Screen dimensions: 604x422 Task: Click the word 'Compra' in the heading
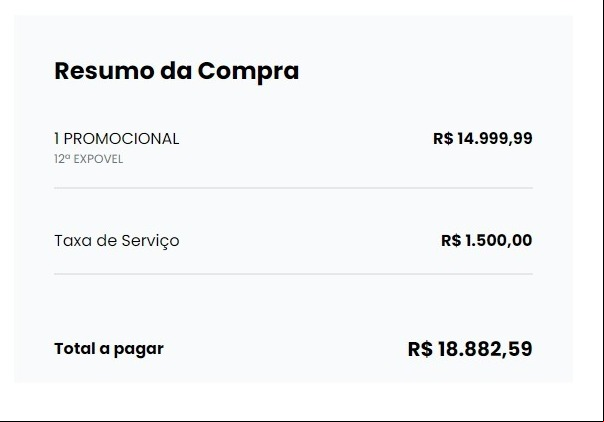248,72
